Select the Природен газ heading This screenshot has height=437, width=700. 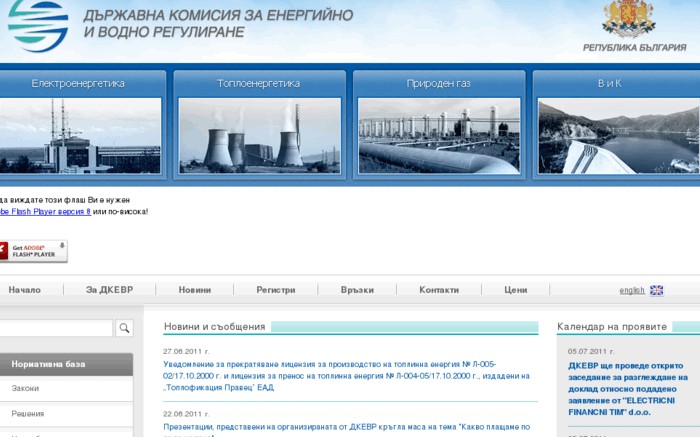point(438,83)
